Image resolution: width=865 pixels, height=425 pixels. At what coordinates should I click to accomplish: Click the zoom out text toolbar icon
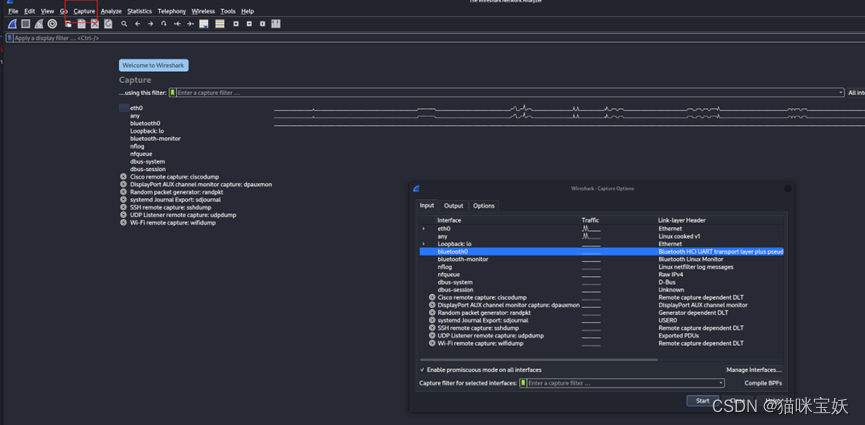249,24
